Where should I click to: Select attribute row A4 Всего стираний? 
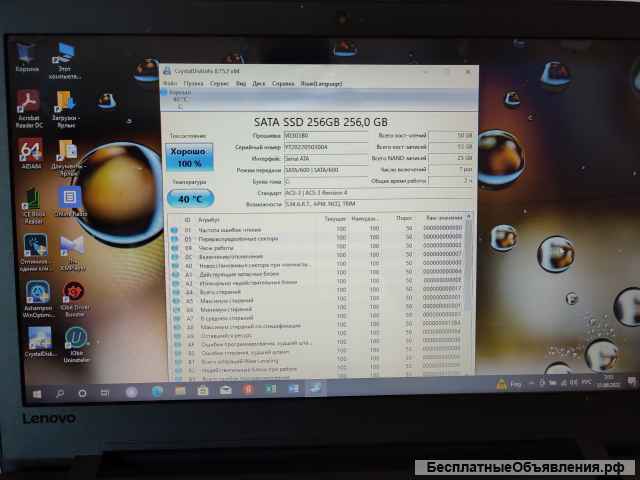pos(317,291)
